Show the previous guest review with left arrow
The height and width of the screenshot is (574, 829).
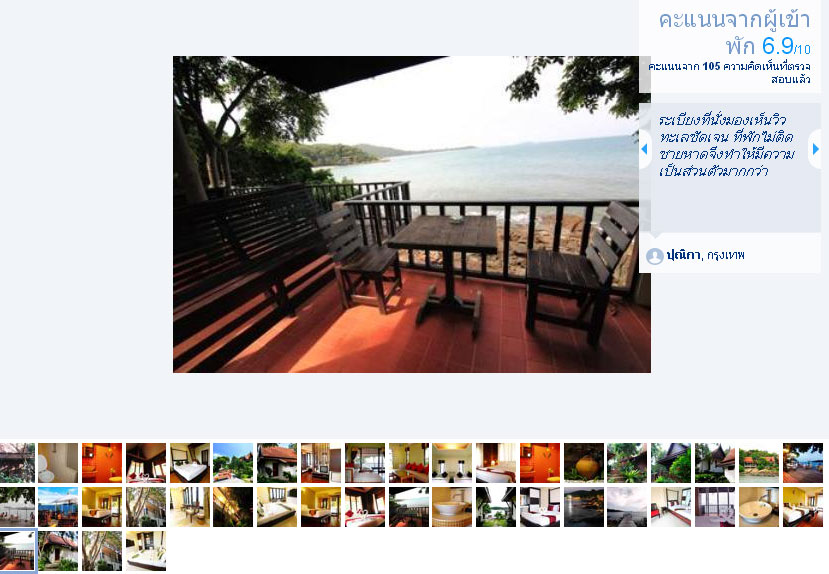644,149
